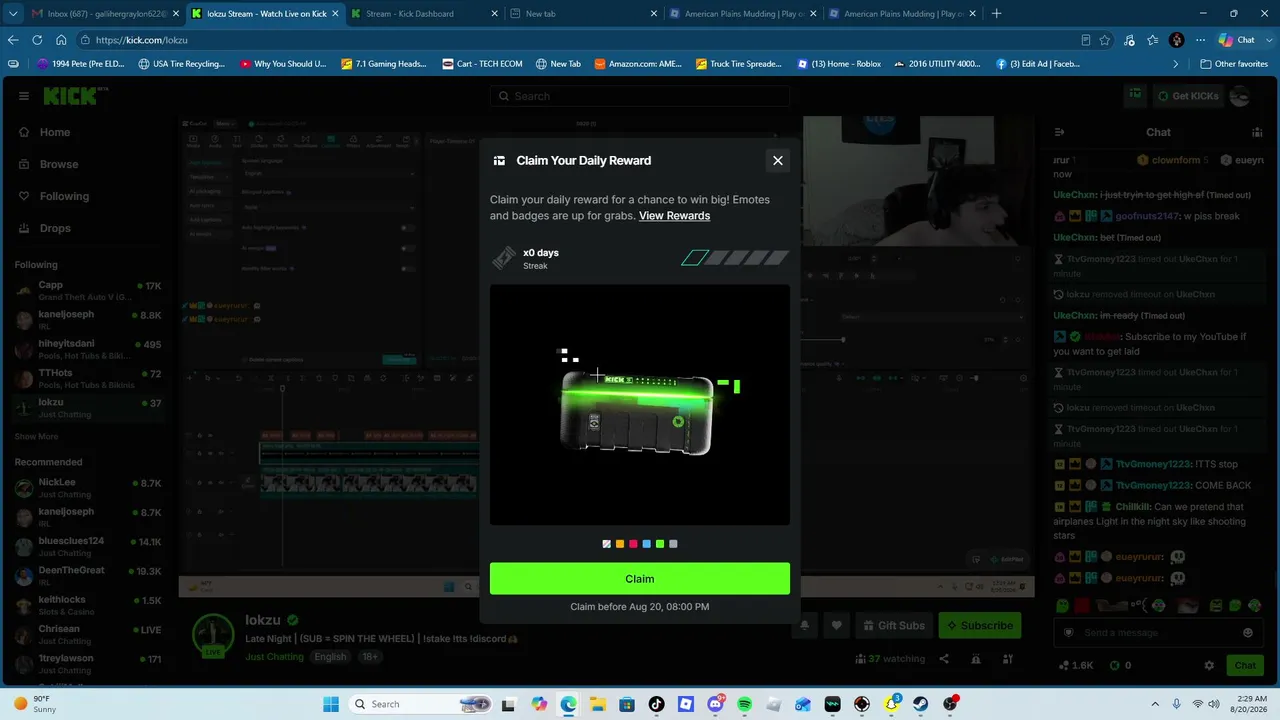Open the Kick sidebar hamburger menu
The width and height of the screenshot is (1280, 720).
click(24, 96)
